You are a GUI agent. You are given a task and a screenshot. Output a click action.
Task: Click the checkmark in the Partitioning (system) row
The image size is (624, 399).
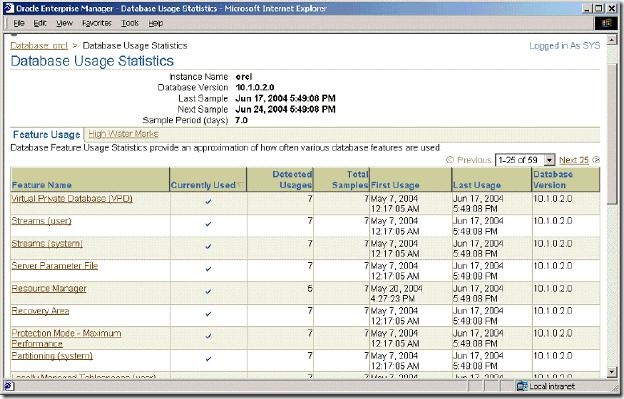click(208, 359)
